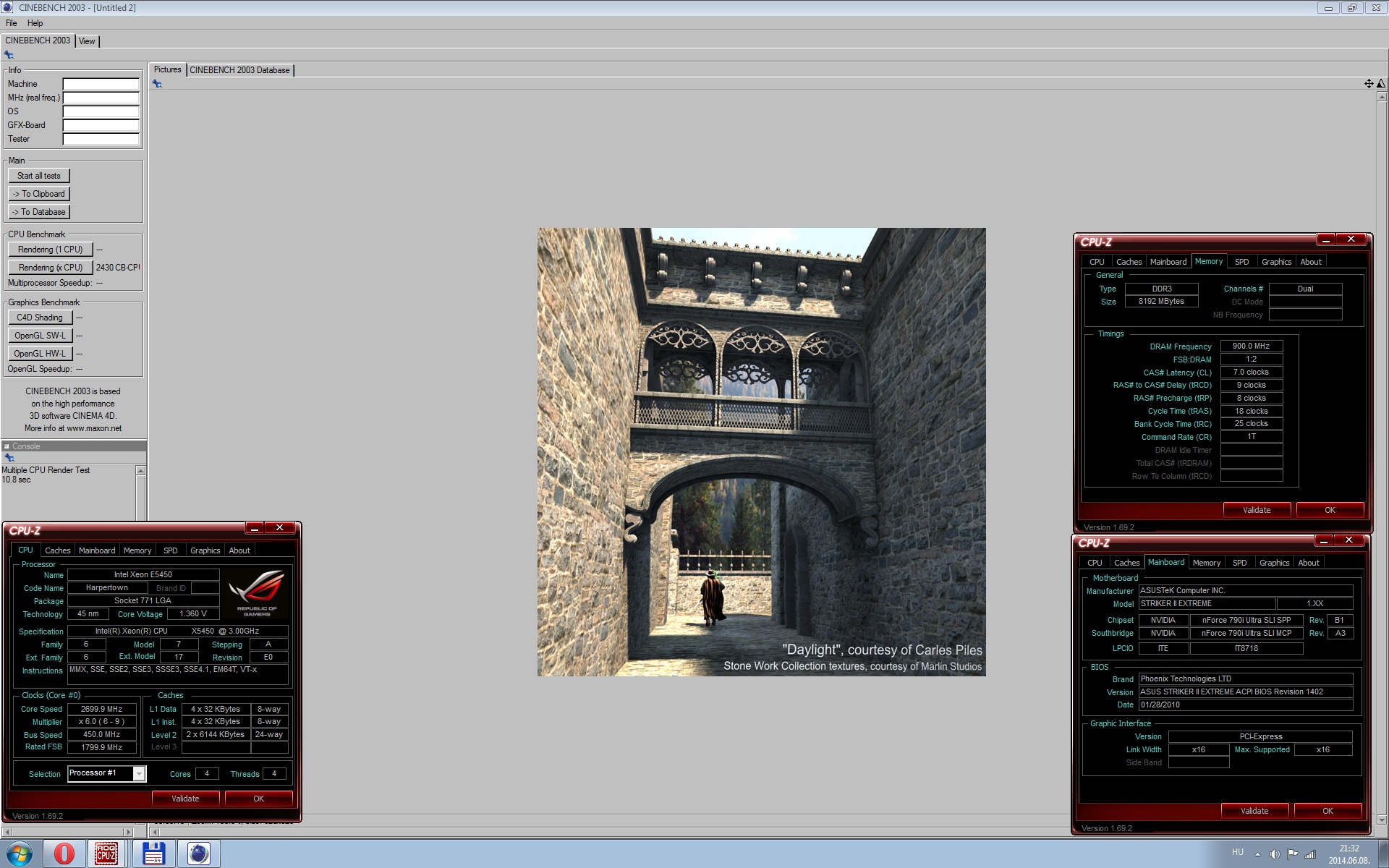Click the GFX-Board input field
The width and height of the screenshot is (1389, 868).
point(101,125)
